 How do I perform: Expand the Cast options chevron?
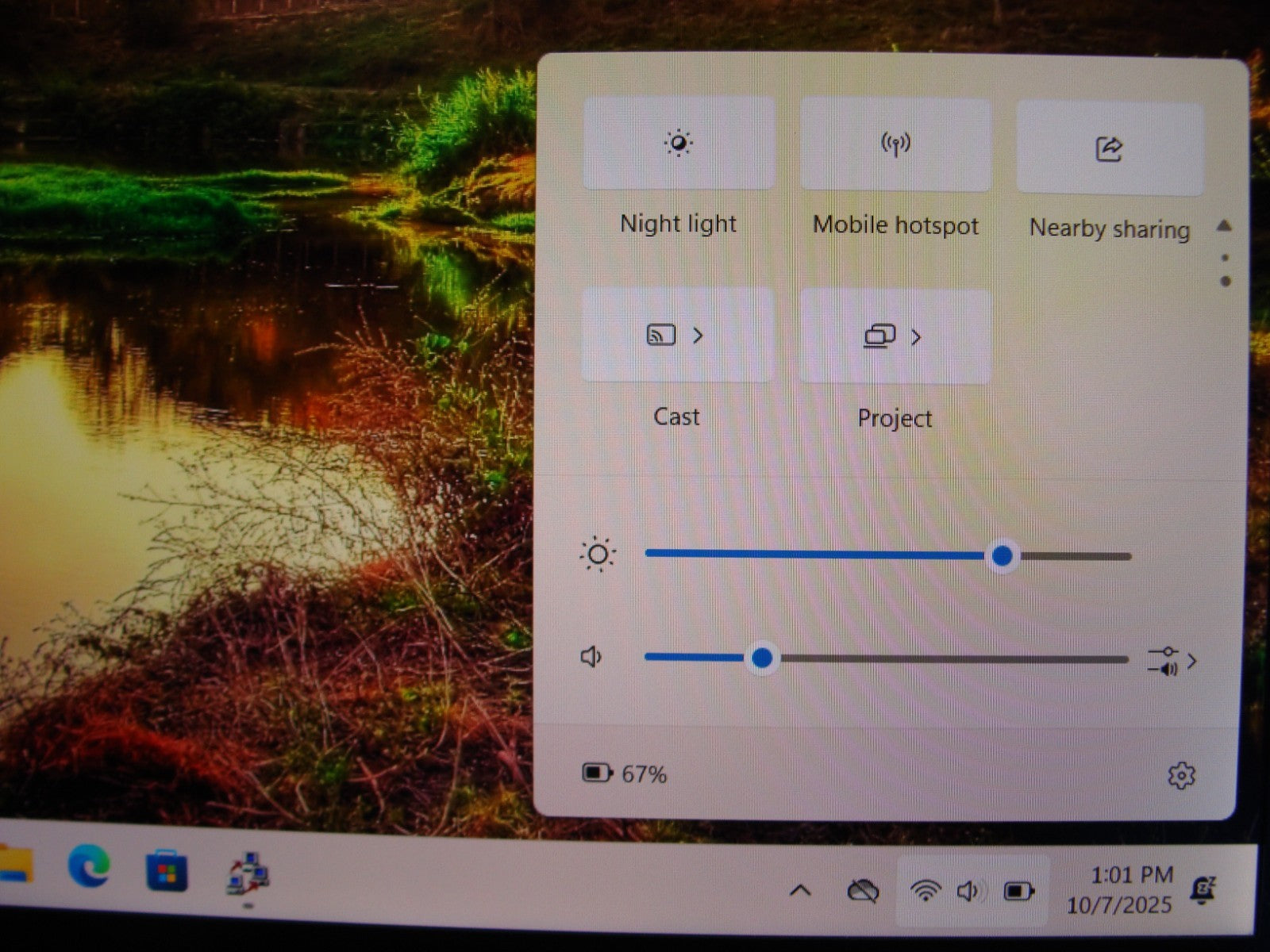(698, 336)
